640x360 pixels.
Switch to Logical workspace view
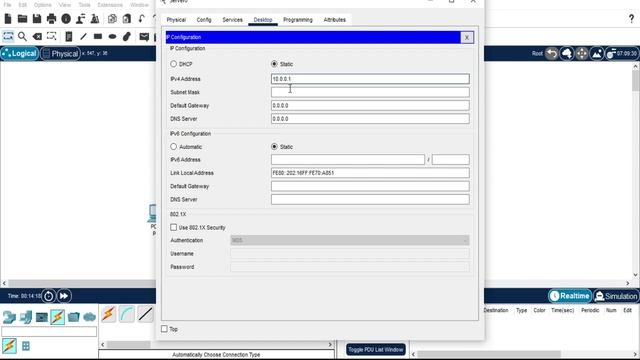click(x=20, y=53)
